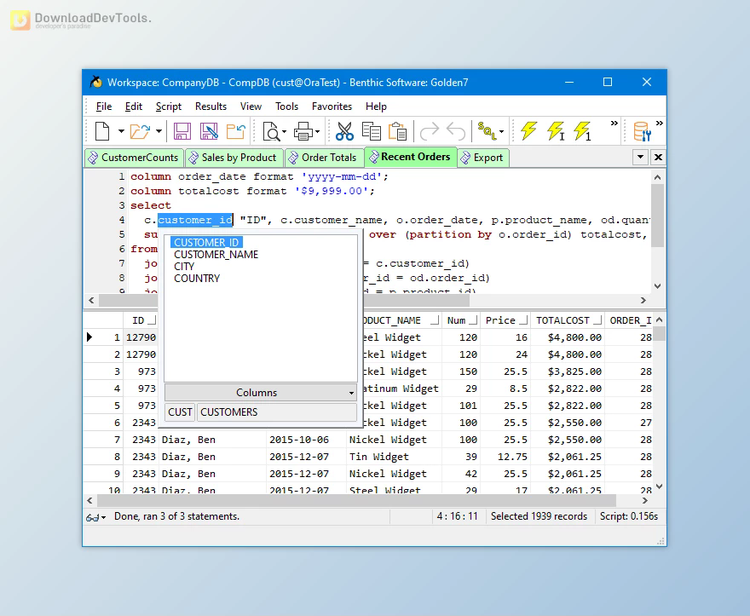Open the Script menu
This screenshot has width=750, height=616.
(168, 106)
